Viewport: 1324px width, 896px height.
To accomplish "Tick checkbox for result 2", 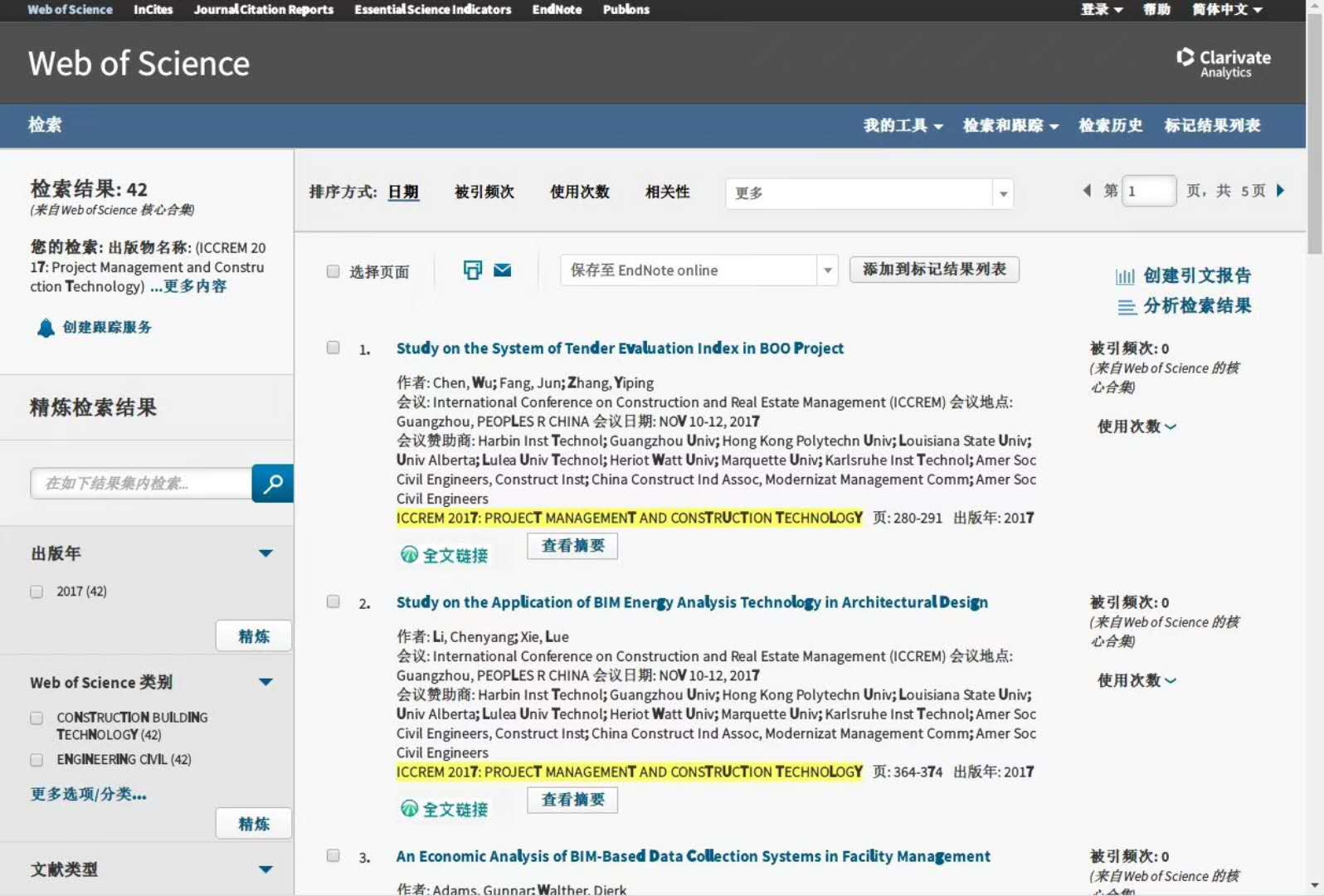I will (x=333, y=601).
